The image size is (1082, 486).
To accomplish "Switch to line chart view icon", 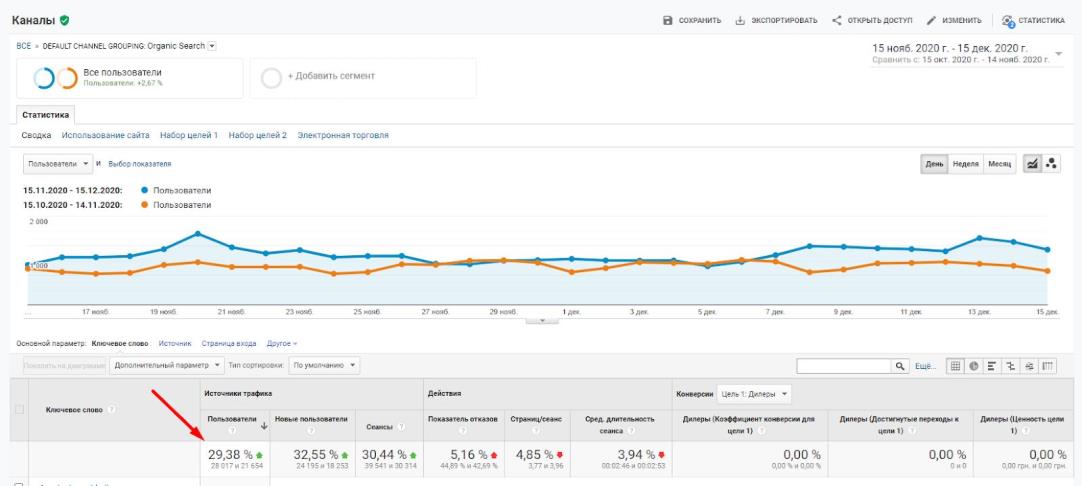I will 1032,164.
